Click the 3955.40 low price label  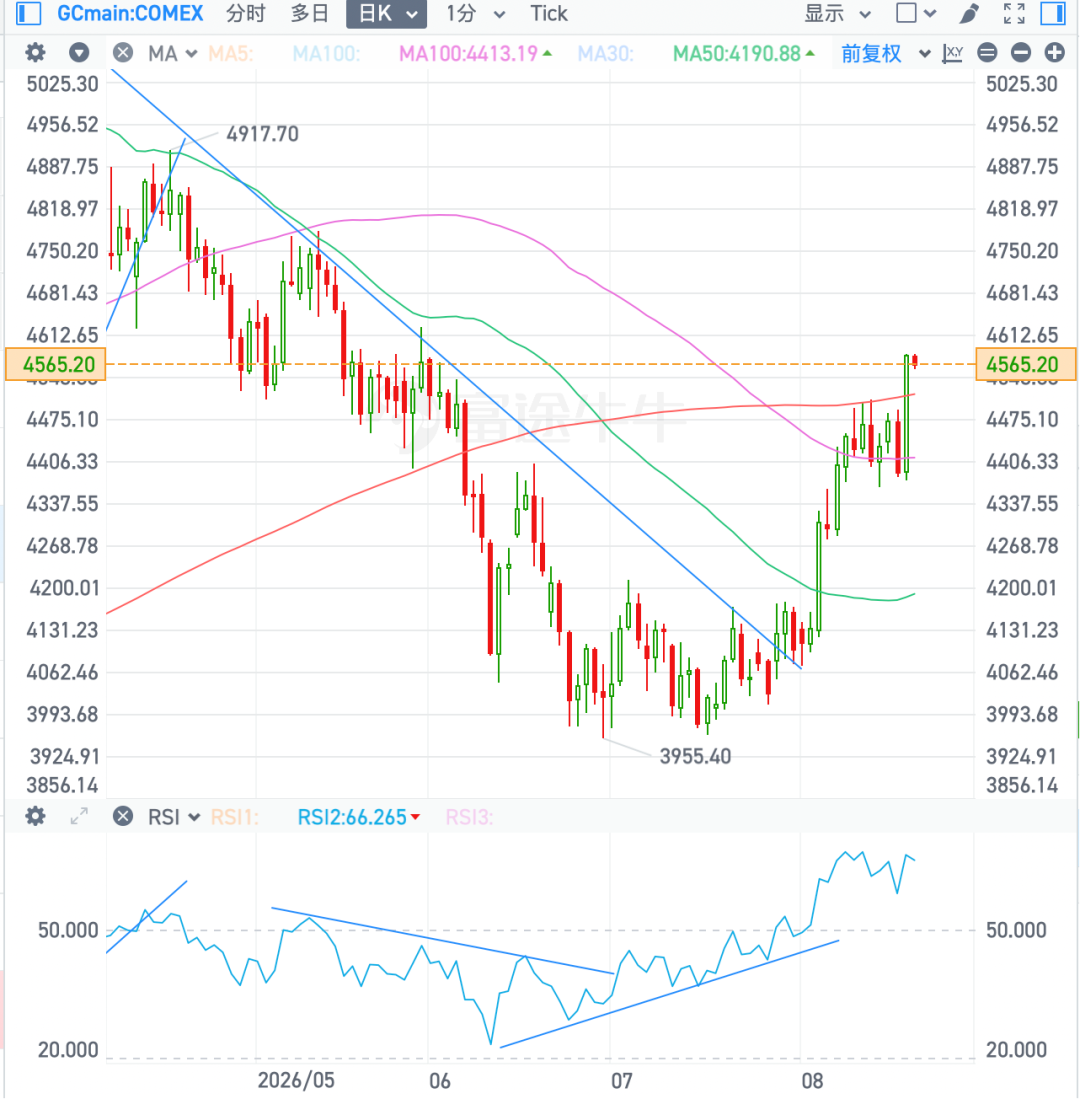point(695,756)
